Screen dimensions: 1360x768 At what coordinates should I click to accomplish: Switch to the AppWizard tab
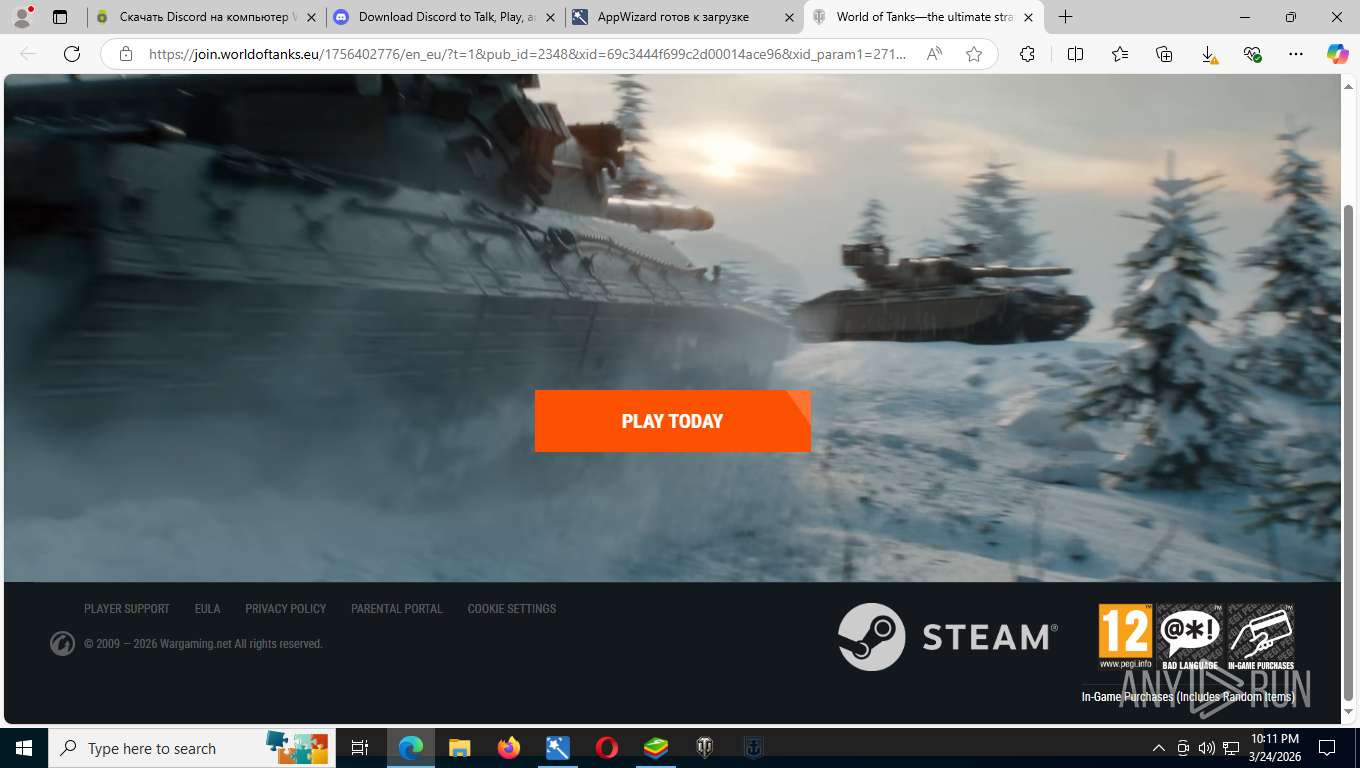(x=684, y=17)
